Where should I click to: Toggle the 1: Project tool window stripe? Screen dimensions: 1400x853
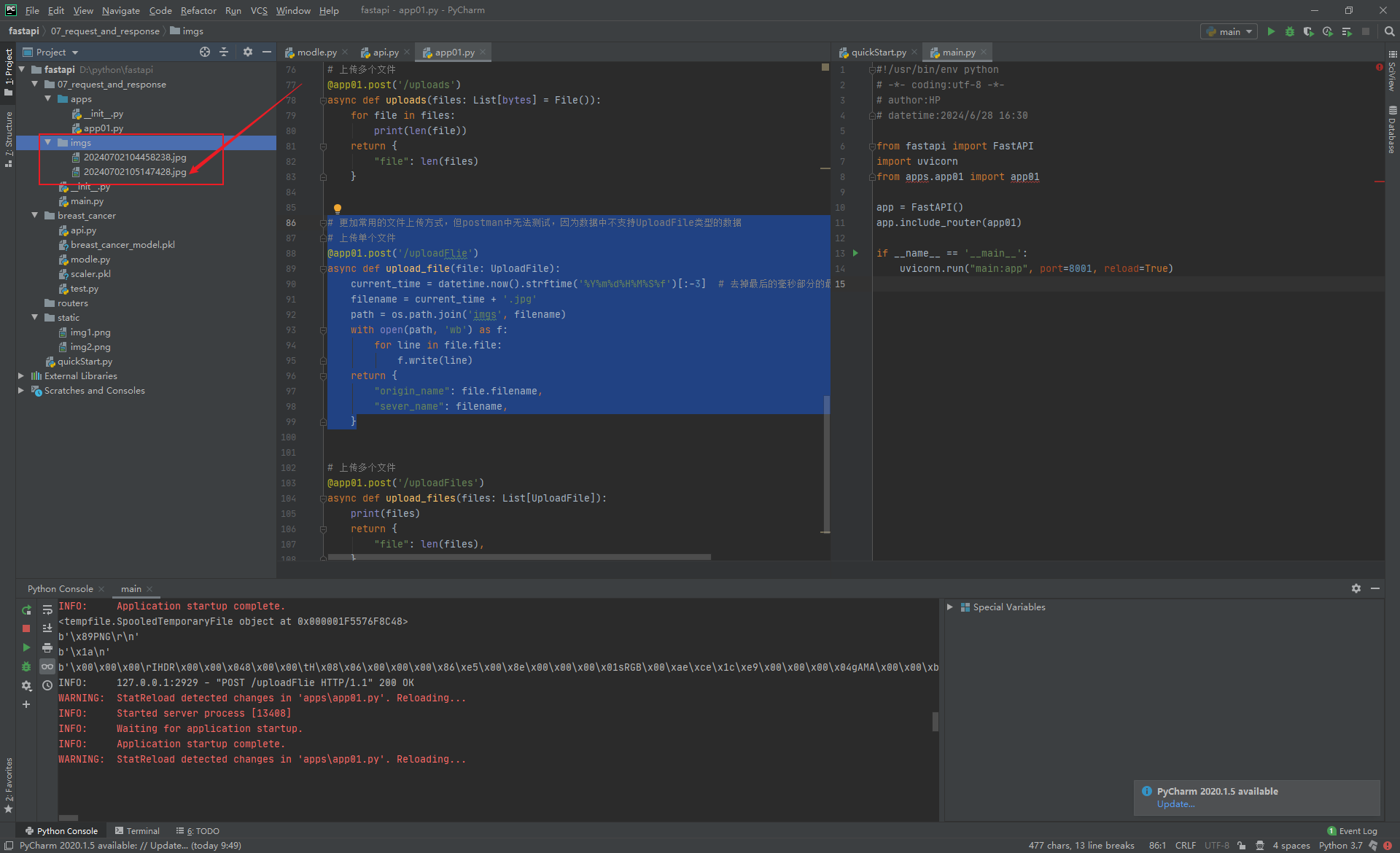coord(8,71)
